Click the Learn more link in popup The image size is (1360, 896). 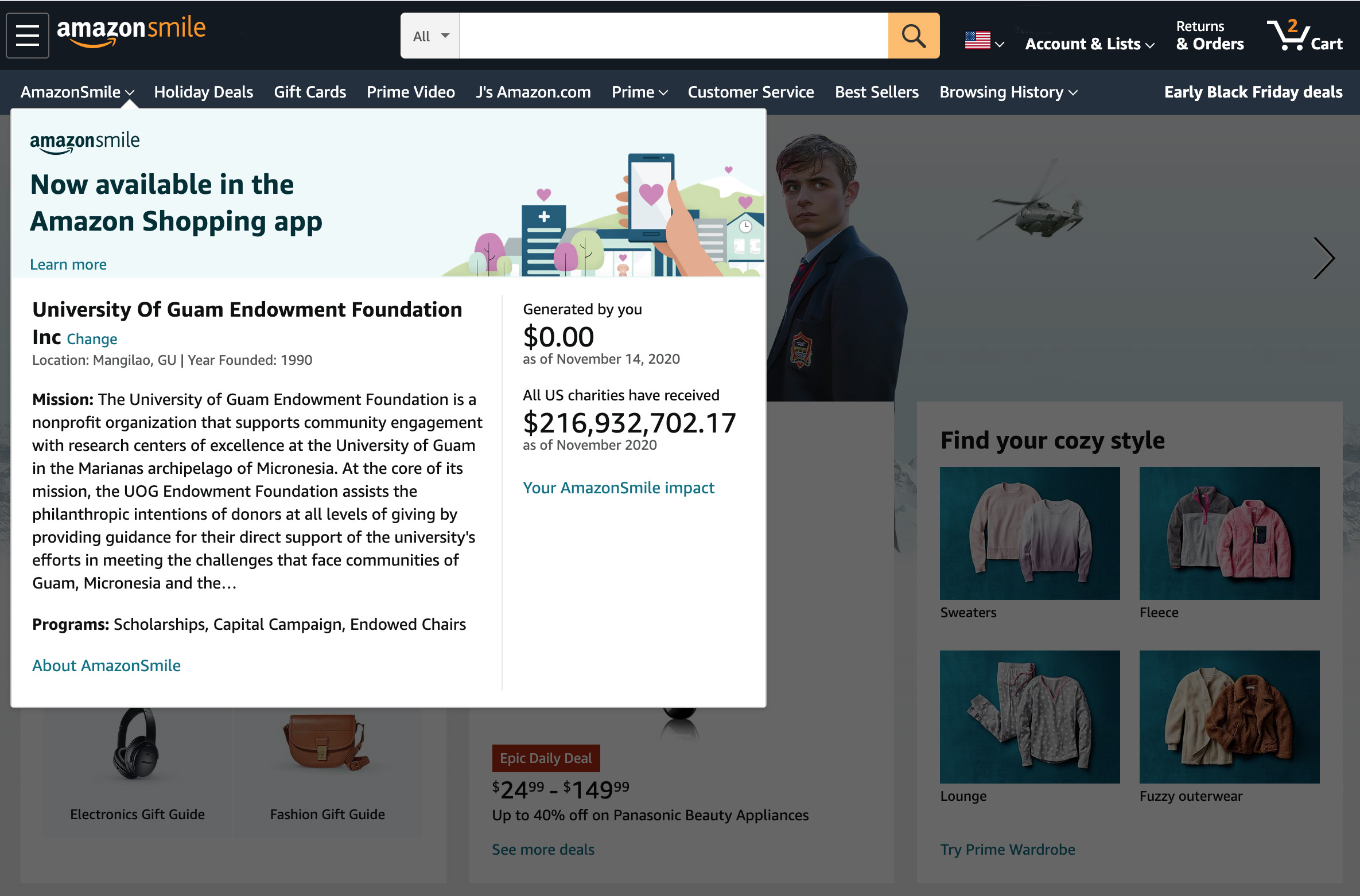[x=67, y=263]
